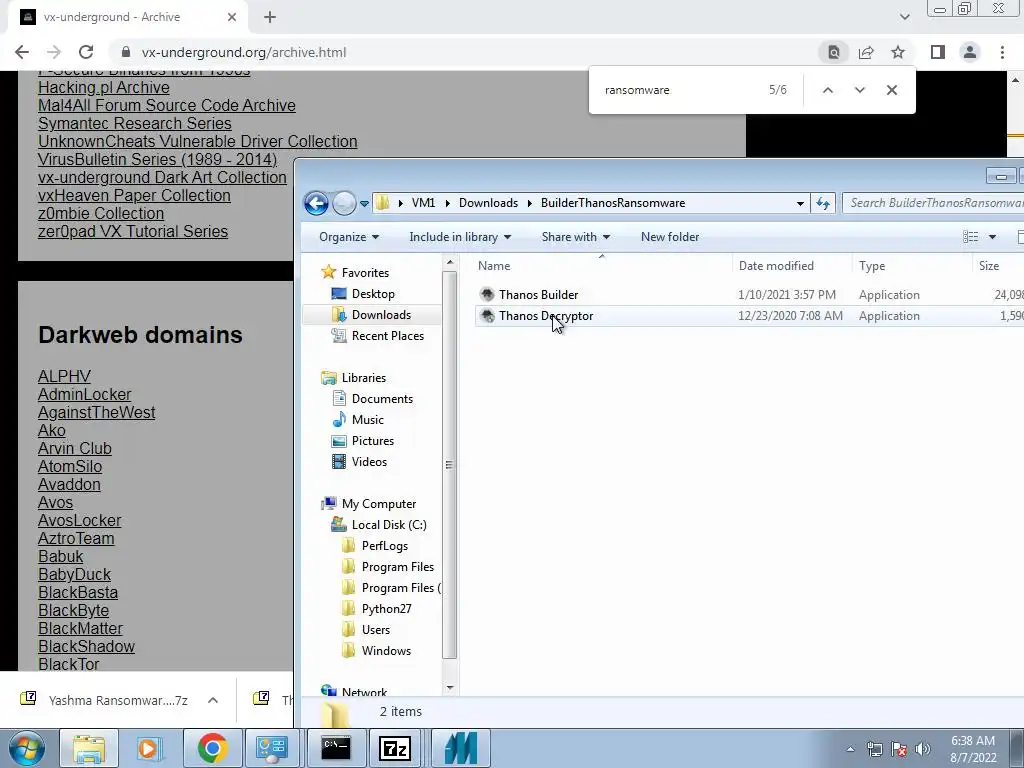Open the Organize menu
The width and height of the screenshot is (1024, 768).
[349, 237]
